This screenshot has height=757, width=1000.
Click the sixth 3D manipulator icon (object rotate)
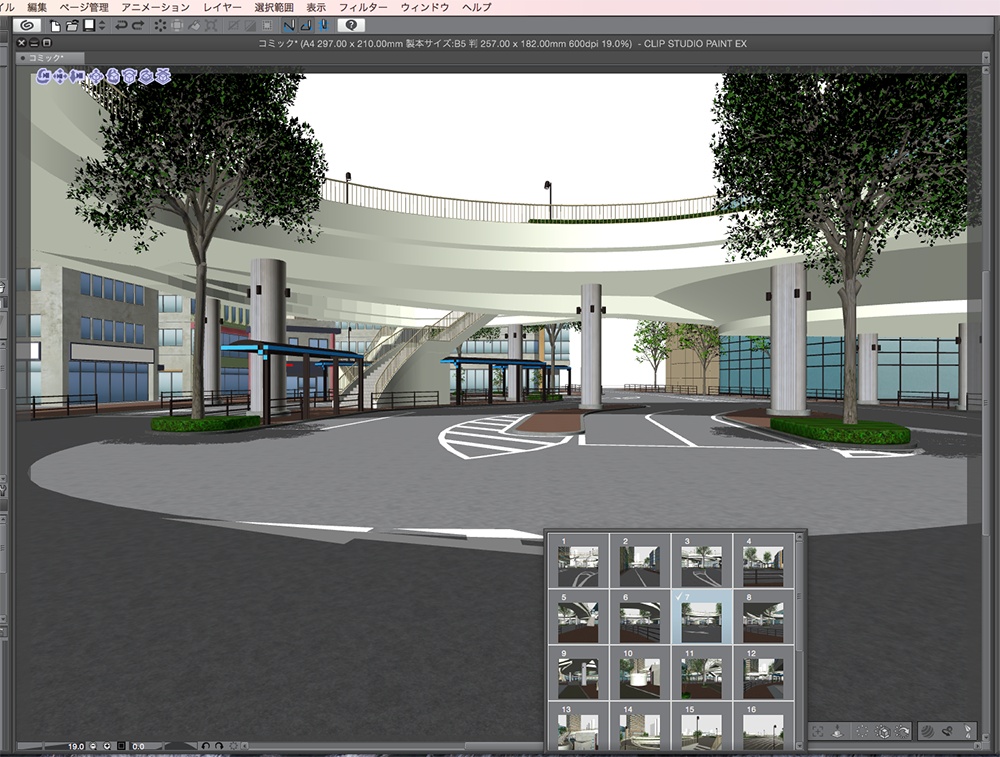[x=129, y=77]
